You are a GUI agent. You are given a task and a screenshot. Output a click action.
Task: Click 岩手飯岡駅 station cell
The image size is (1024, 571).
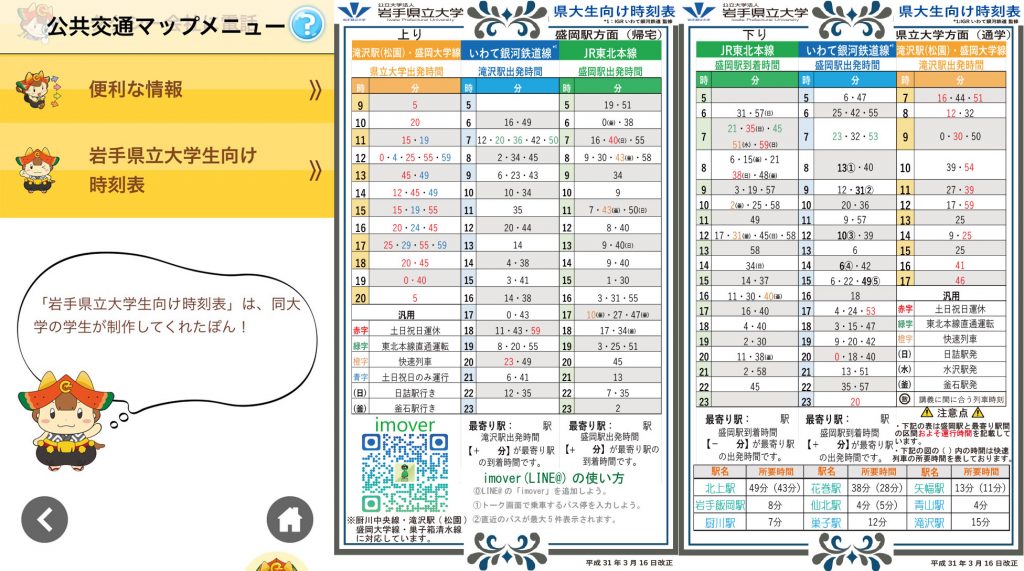coord(720,505)
